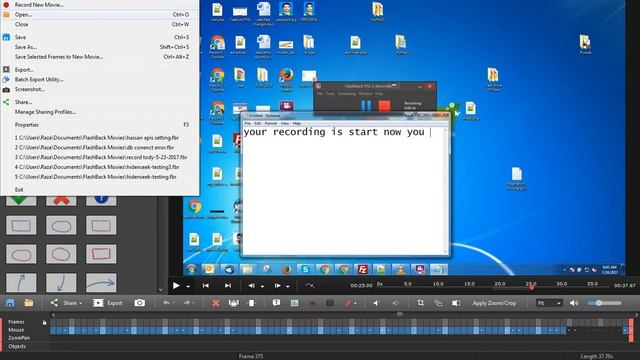Click the red X delete frames icon

[216, 303]
